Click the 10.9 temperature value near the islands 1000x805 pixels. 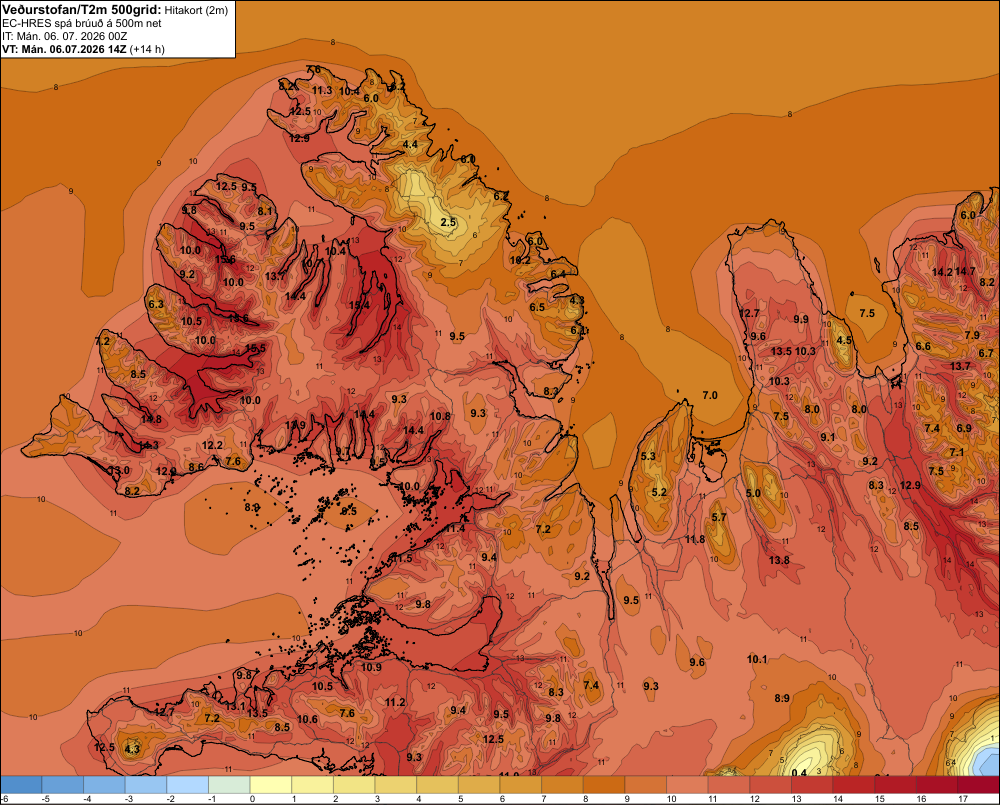(x=371, y=667)
